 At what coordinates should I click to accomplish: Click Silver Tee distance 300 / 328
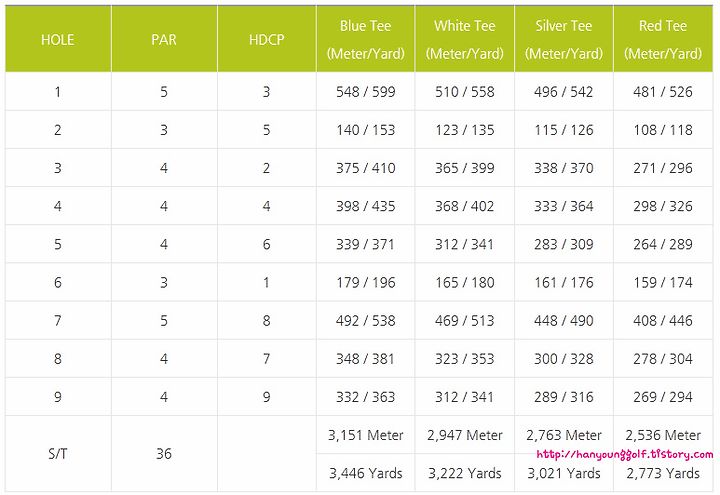tap(564, 359)
